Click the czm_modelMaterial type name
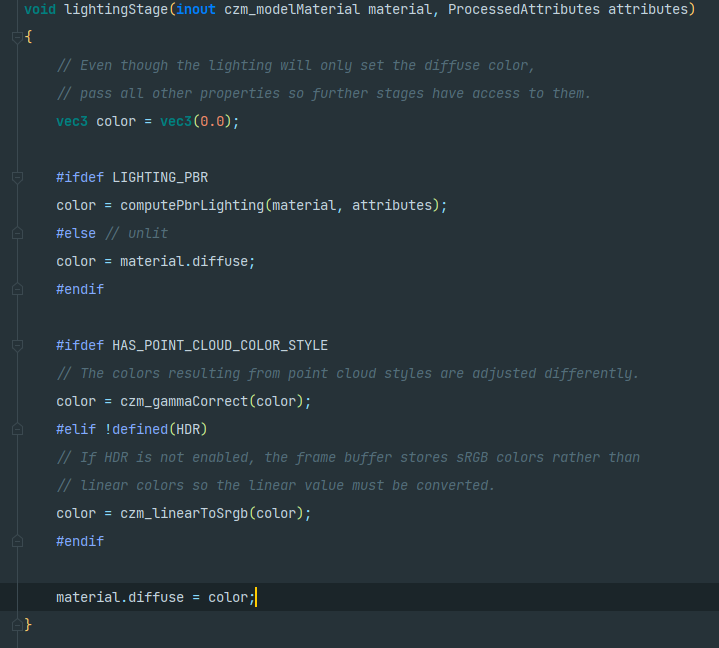 pos(292,10)
